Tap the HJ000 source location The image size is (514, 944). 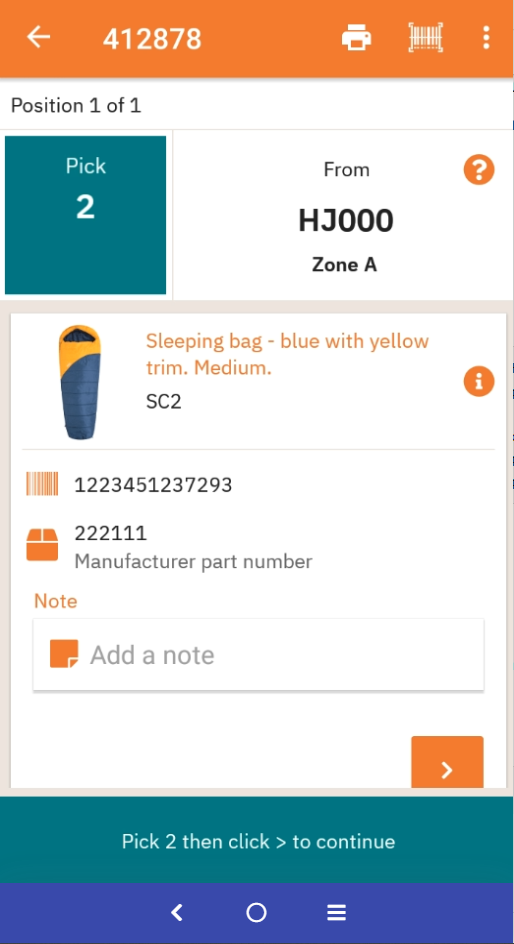coord(346,221)
